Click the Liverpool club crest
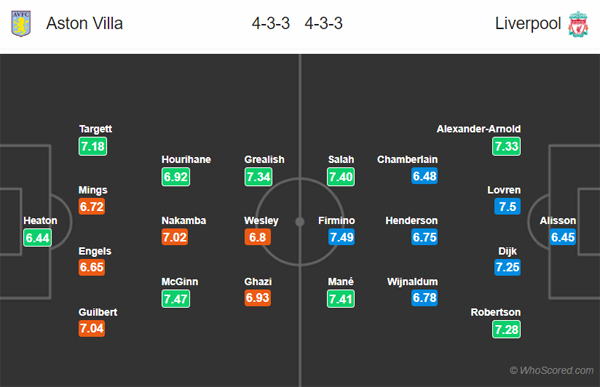This screenshot has height=387, width=600. [578, 24]
